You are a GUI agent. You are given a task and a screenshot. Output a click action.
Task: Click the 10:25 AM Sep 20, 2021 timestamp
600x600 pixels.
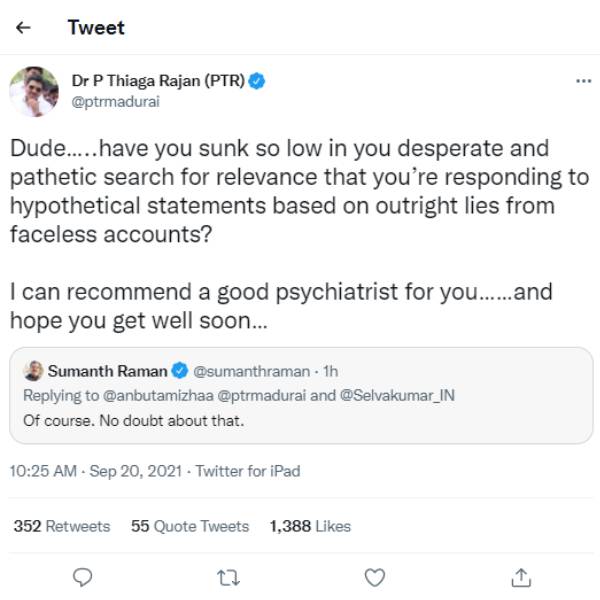click(95, 470)
